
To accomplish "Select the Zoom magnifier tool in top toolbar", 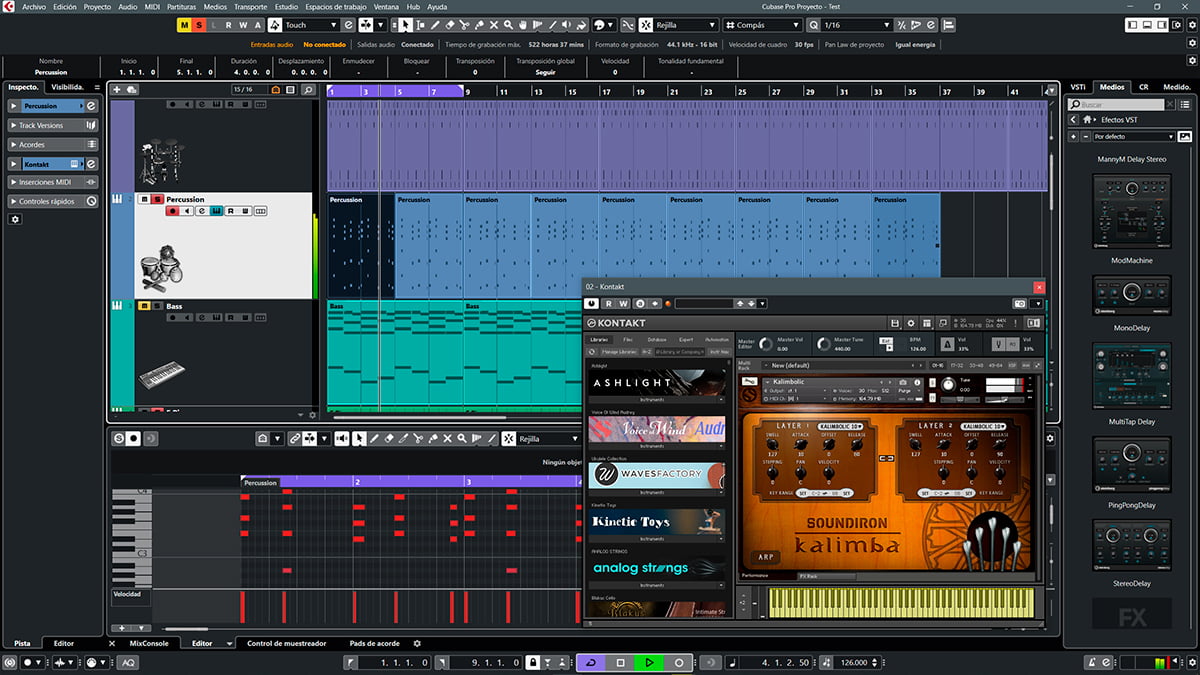I will [x=509, y=25].
